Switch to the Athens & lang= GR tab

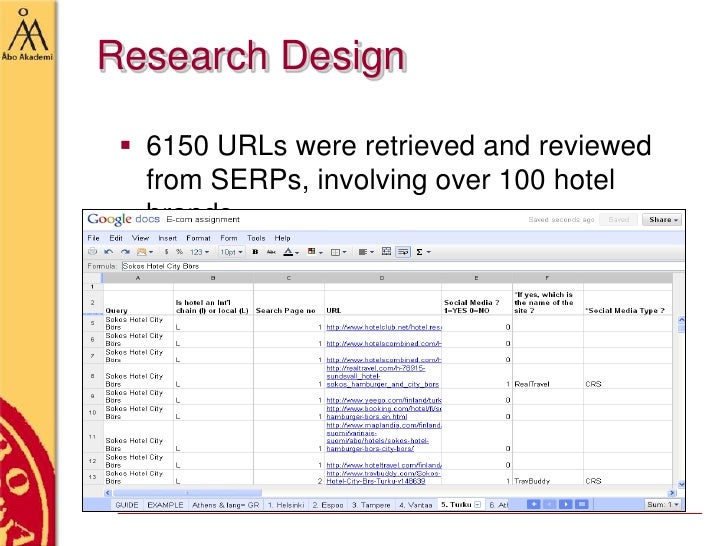click(226, 505)
